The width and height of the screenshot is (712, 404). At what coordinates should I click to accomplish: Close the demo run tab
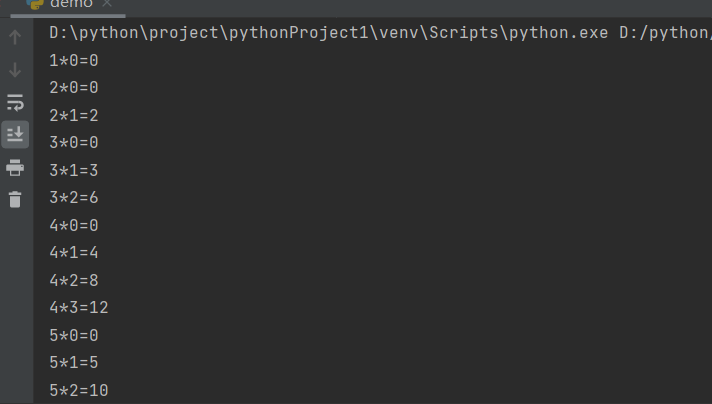[x=107, y=4]
